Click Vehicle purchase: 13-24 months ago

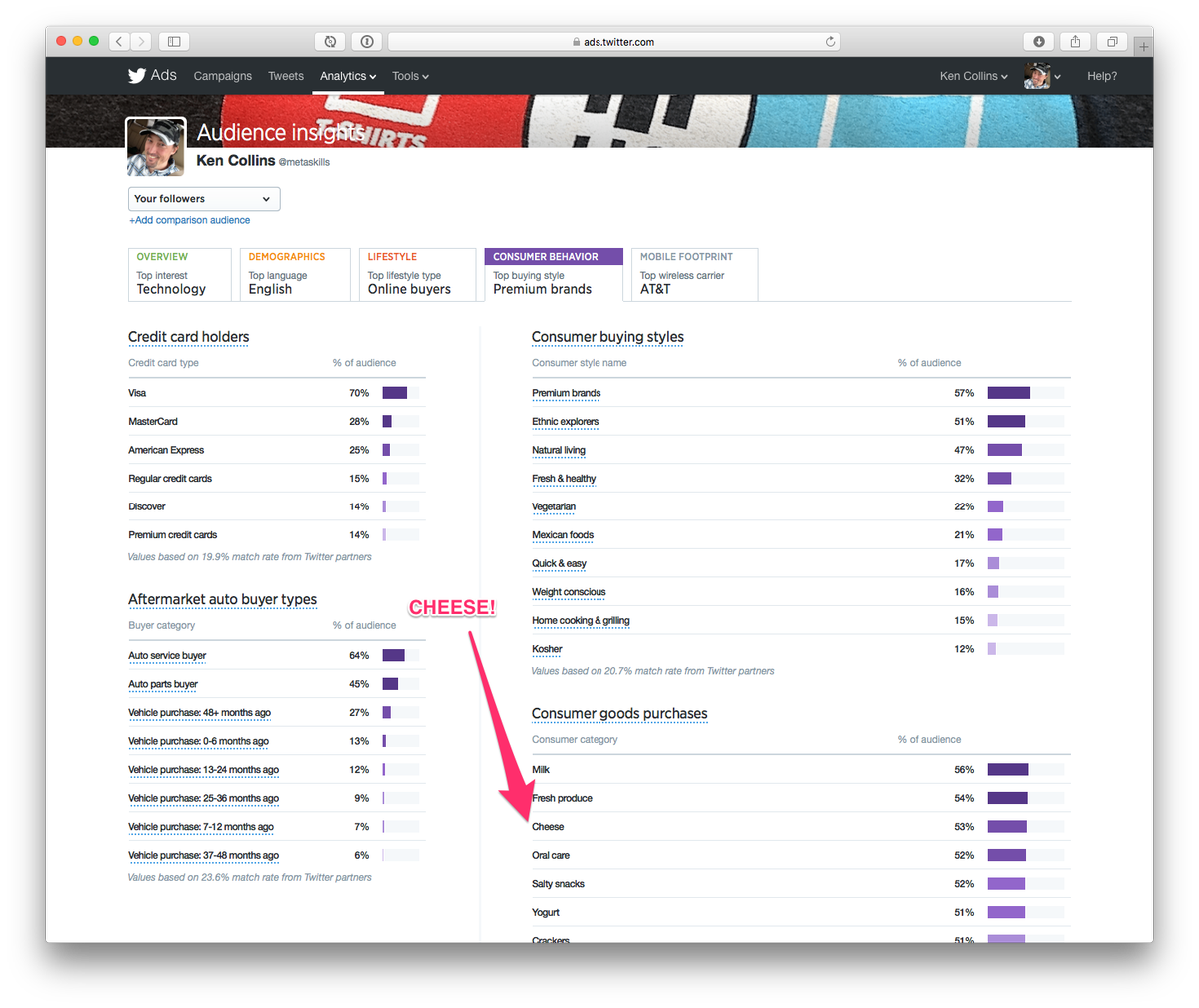203,770
